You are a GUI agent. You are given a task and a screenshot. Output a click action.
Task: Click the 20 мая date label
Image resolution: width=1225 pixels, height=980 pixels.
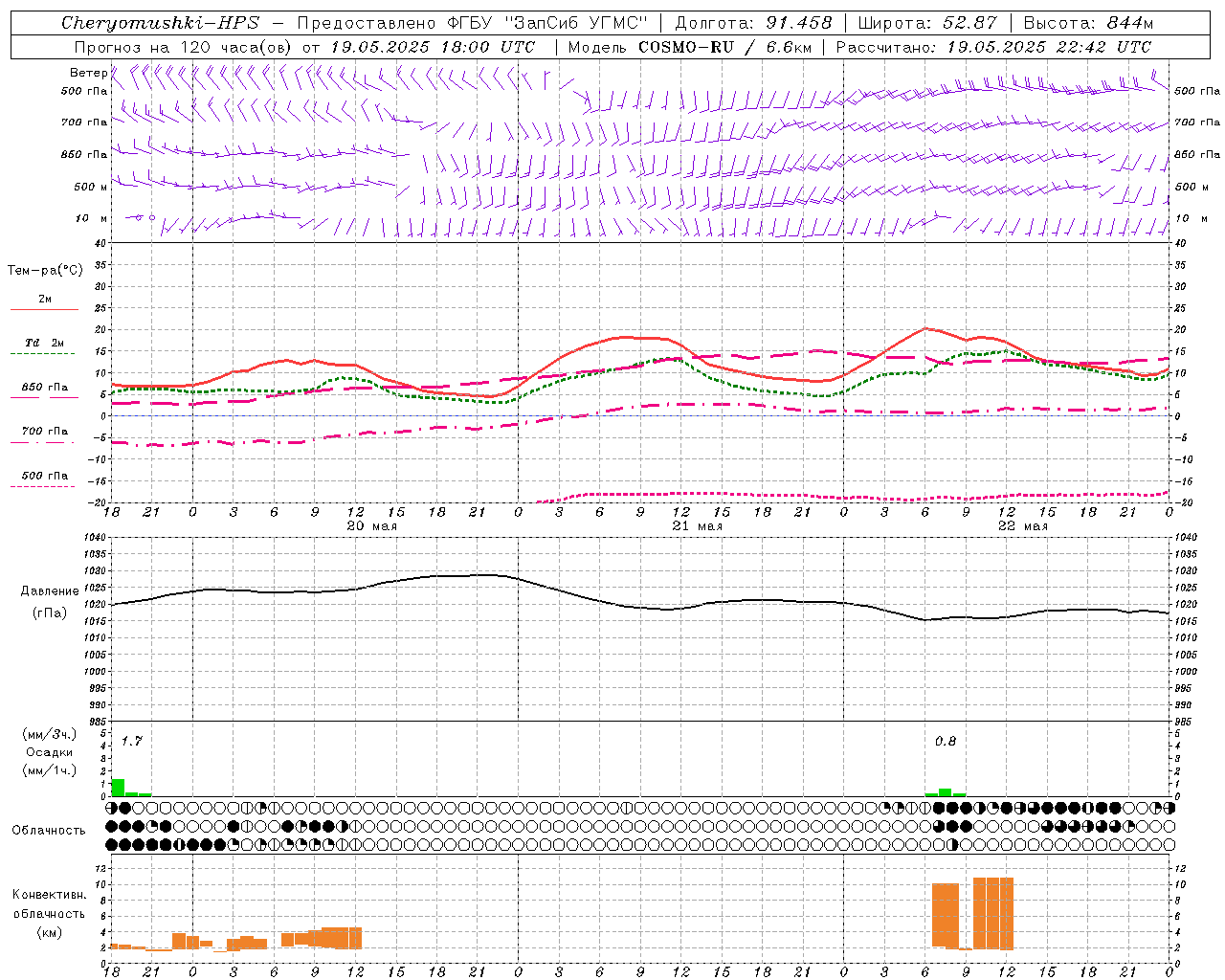click(371, 526)
